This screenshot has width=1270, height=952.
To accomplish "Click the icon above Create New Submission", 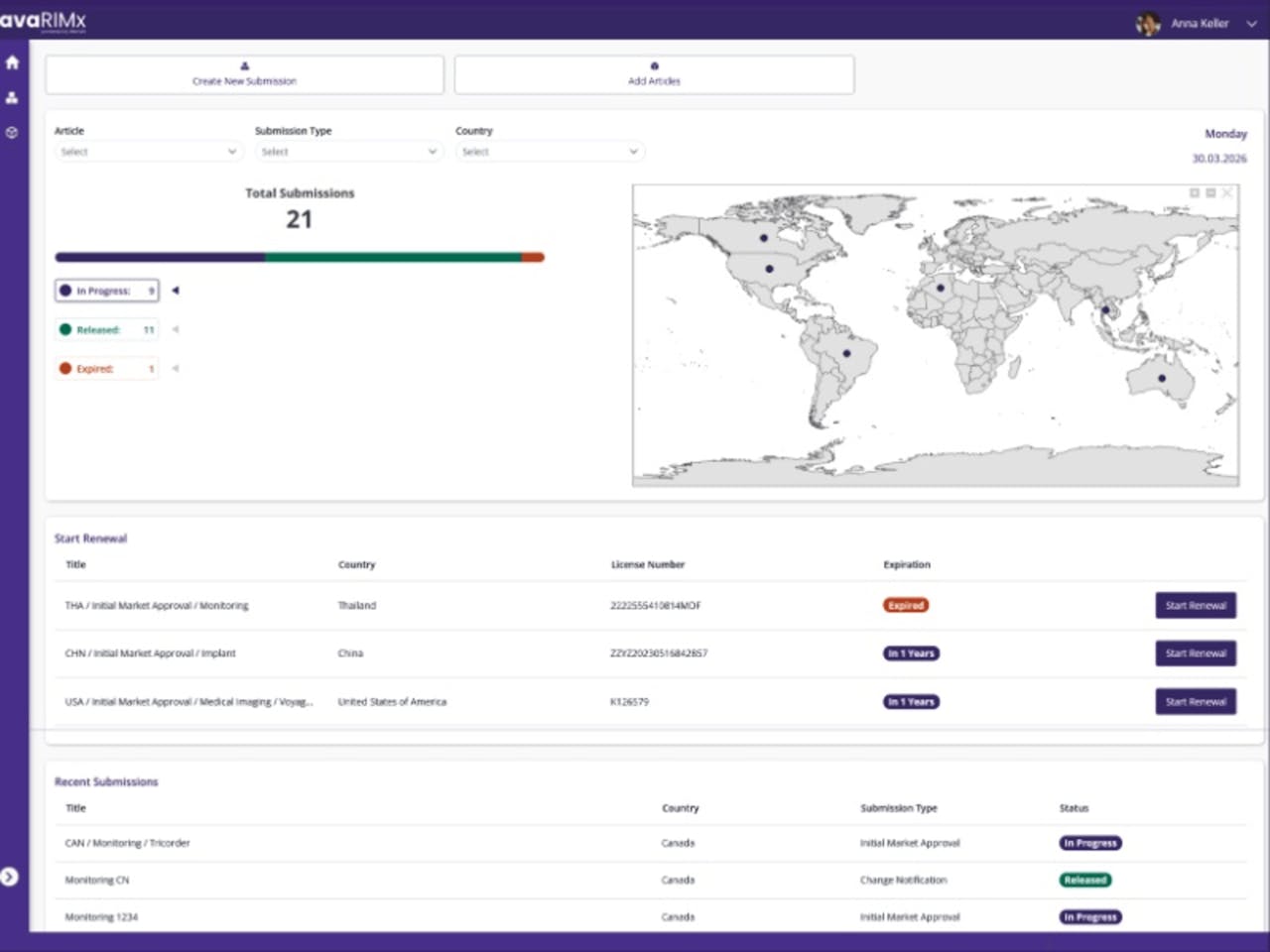I will [x=245, y=66].
